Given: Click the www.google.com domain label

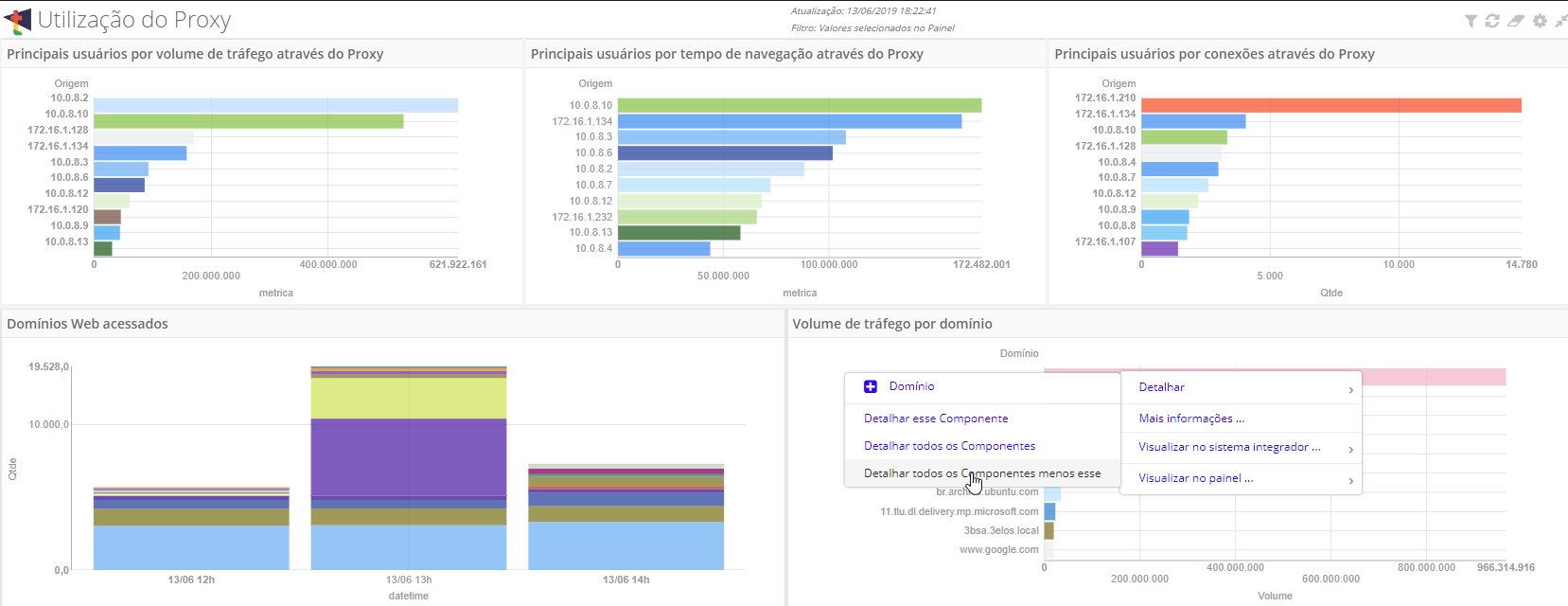Looking at the screenshot, I should pyautogui.click(x=999, y=549).
